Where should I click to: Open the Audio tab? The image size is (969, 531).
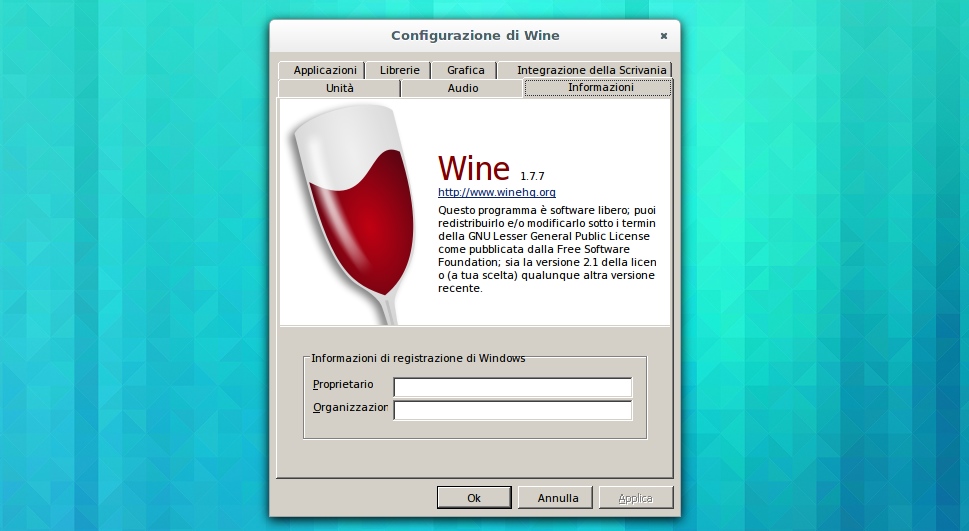pyautogui.click(x=462, y=88)
